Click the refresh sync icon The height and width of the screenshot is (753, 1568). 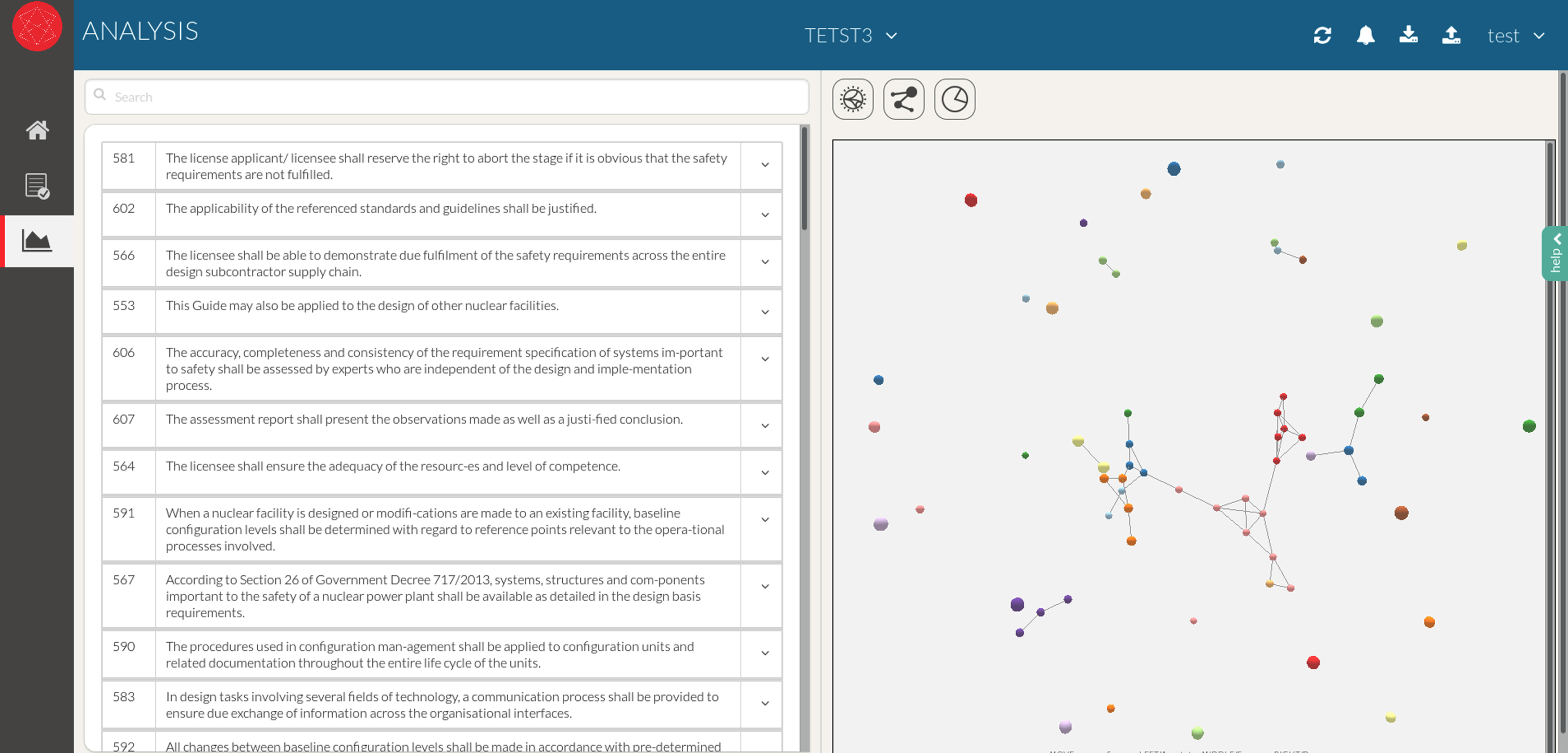(1322, 35)
